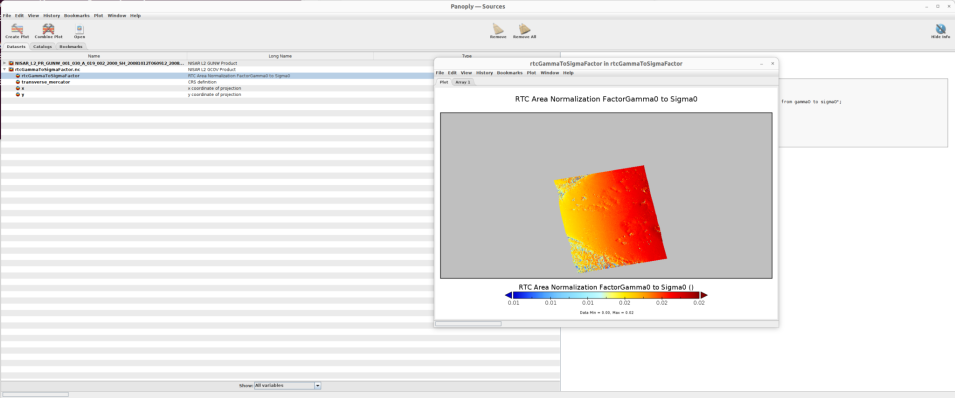
Task: Click the Combine Plot toolbar icon
Action: [48, 29]
